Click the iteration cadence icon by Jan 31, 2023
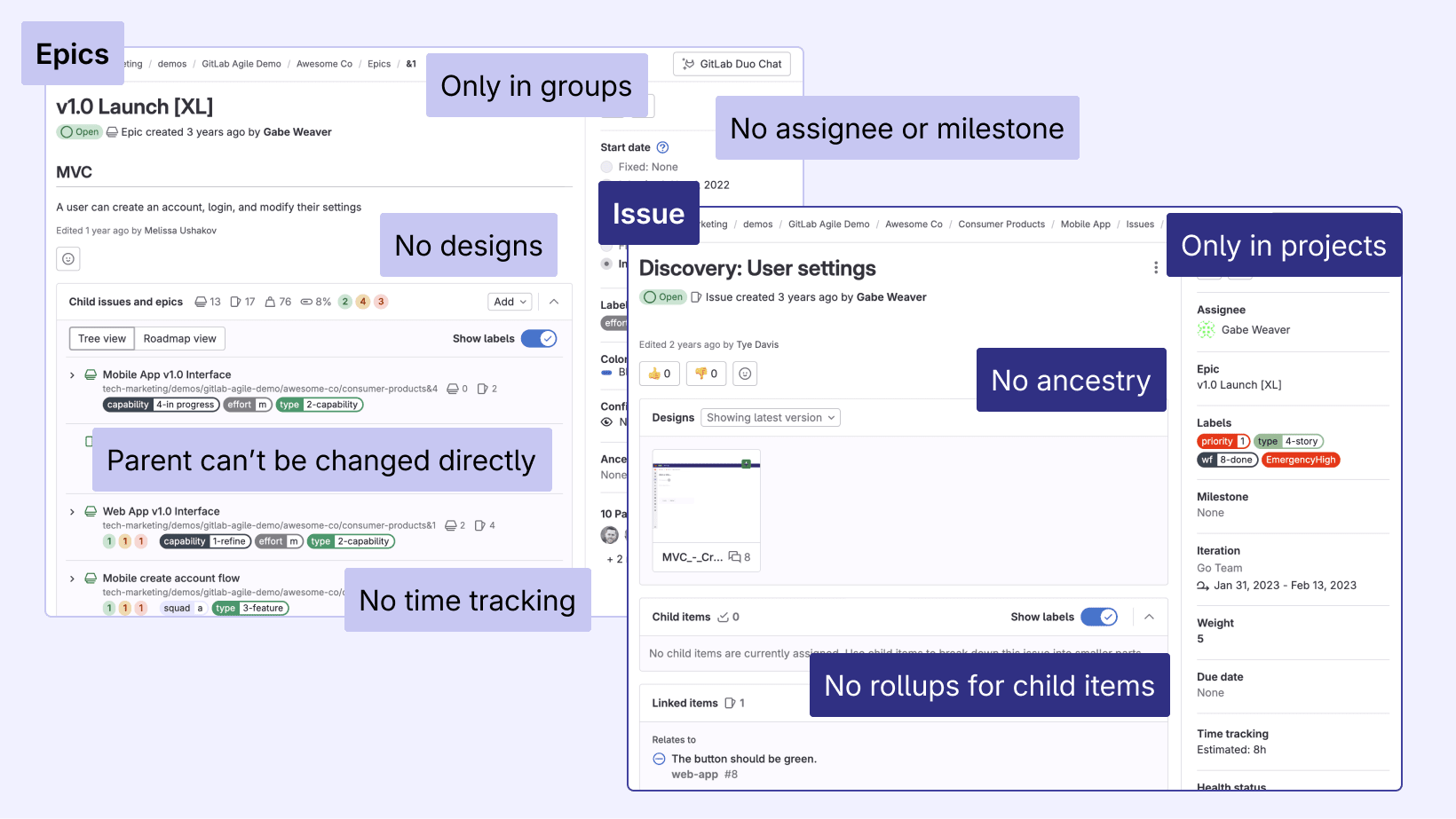This screenshot has width=1456, height=819. coord(1203,586)
